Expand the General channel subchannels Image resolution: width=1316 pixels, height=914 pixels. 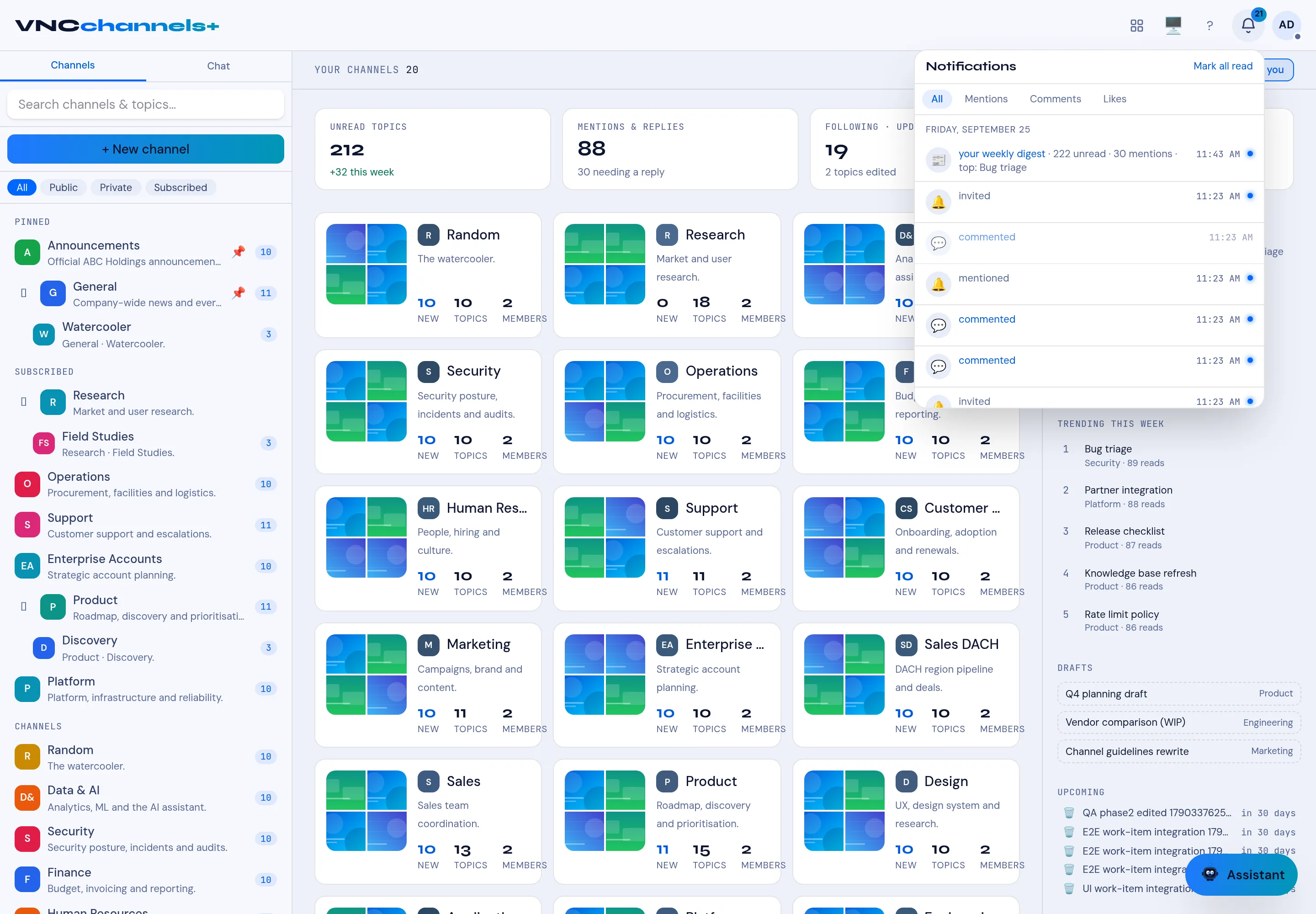(x=23, y=292)
